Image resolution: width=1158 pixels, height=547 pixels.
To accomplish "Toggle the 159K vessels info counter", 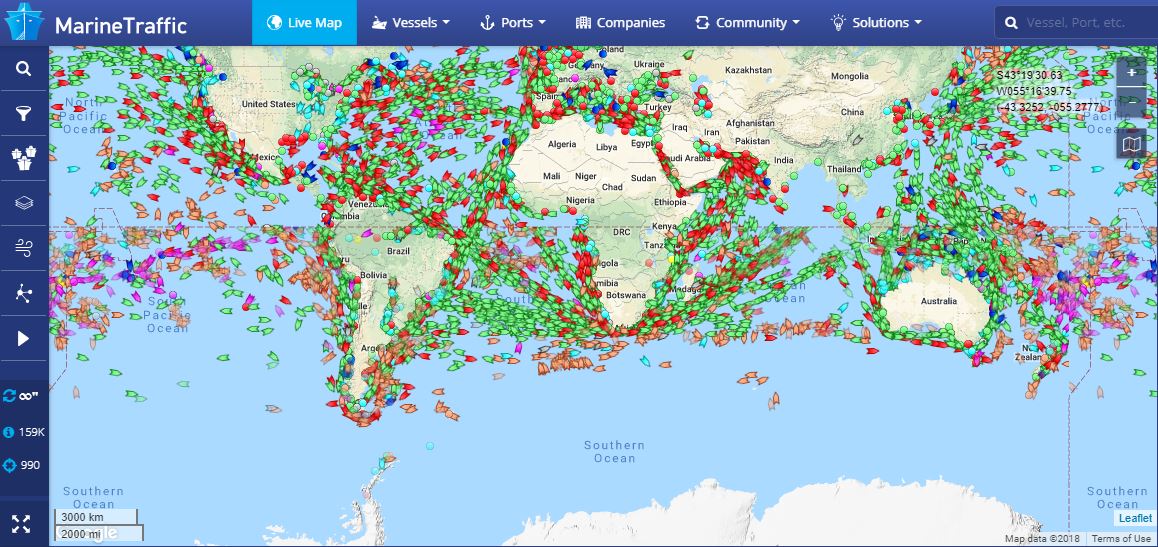I will [23, 432].
